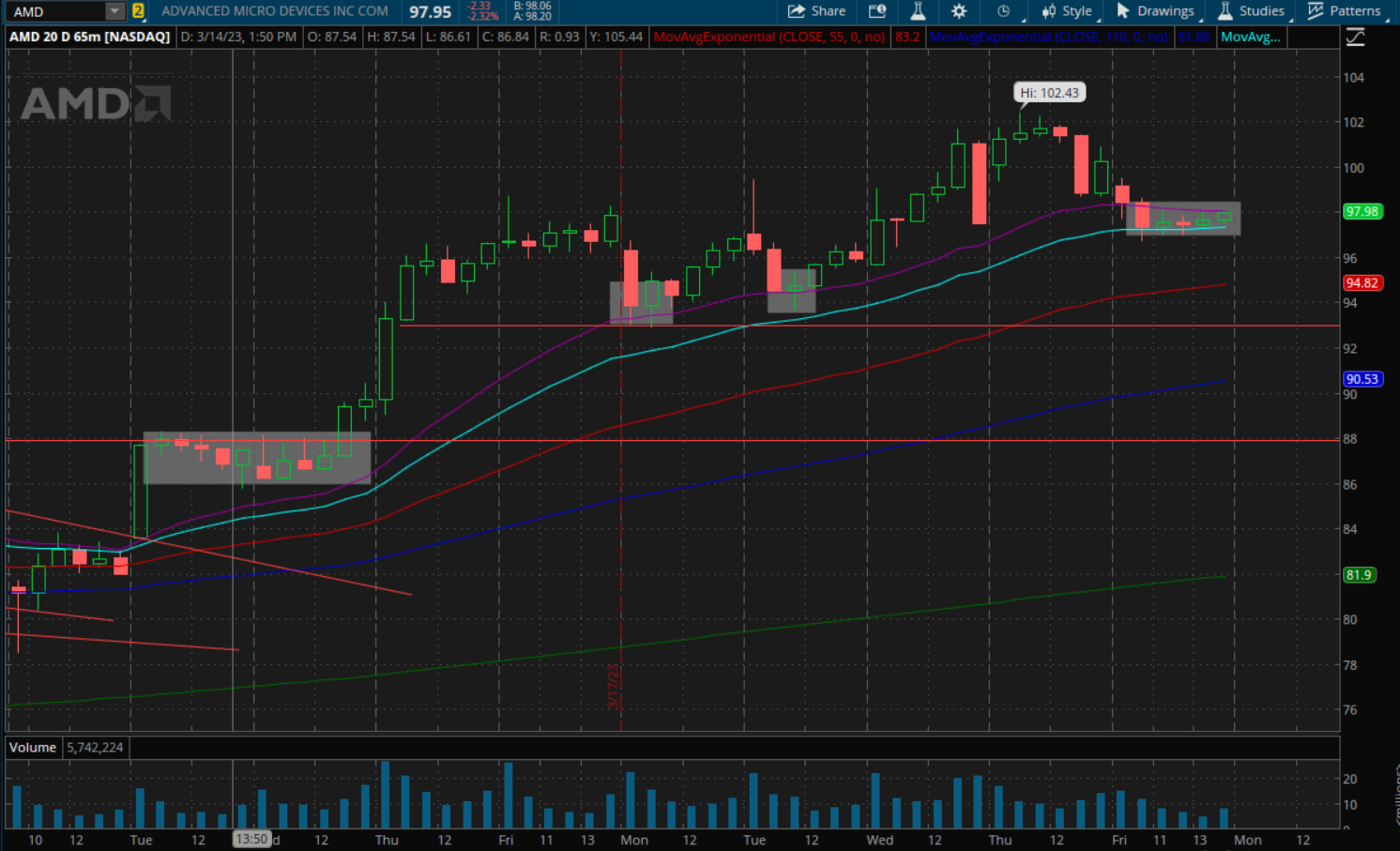1400x851 pixels.
Task: Click the red 94.82 price axis tag
Action: (x=1362, y=282)
